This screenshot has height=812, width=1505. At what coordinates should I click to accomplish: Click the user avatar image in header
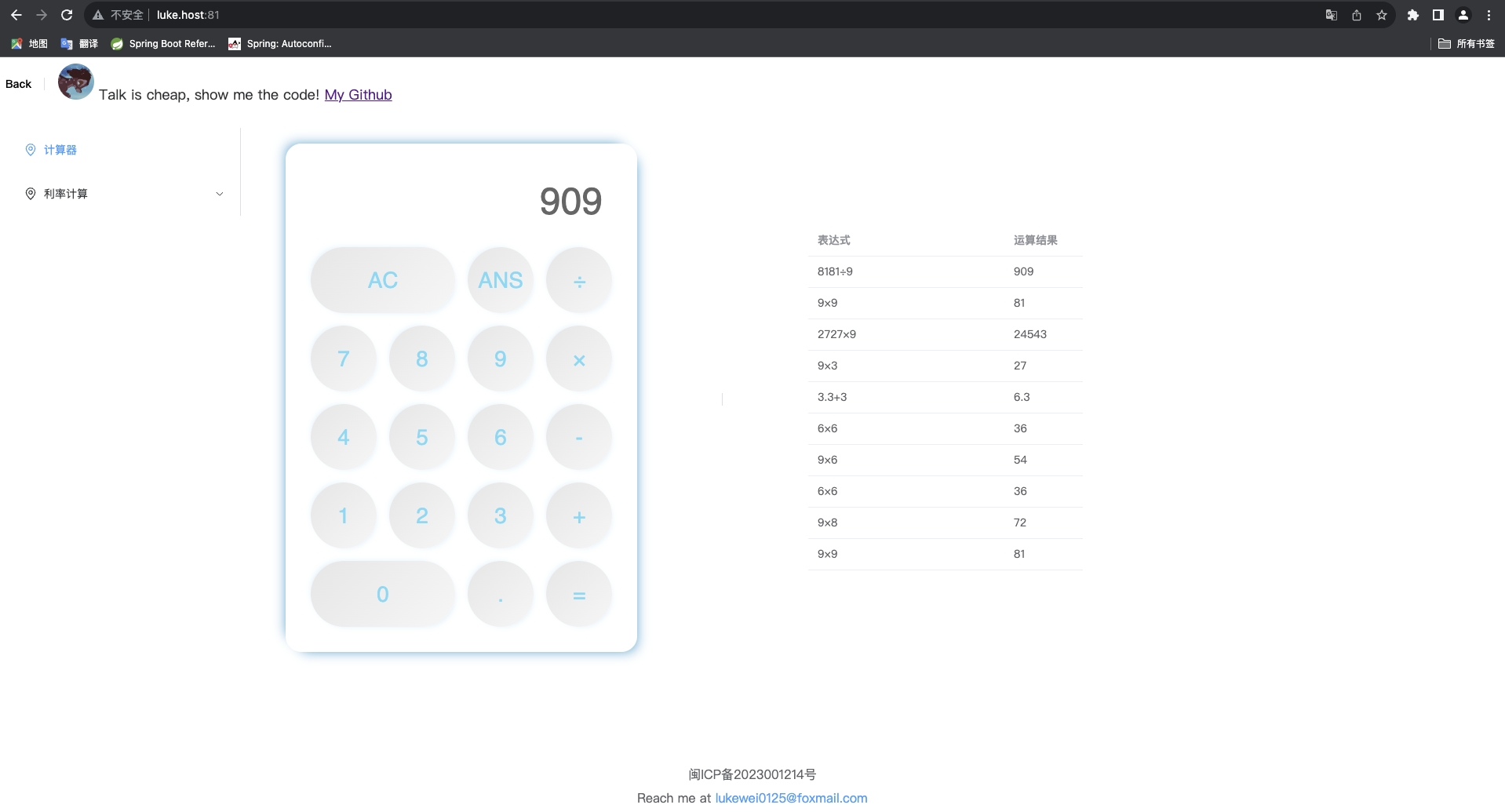[x=76, y=82]
